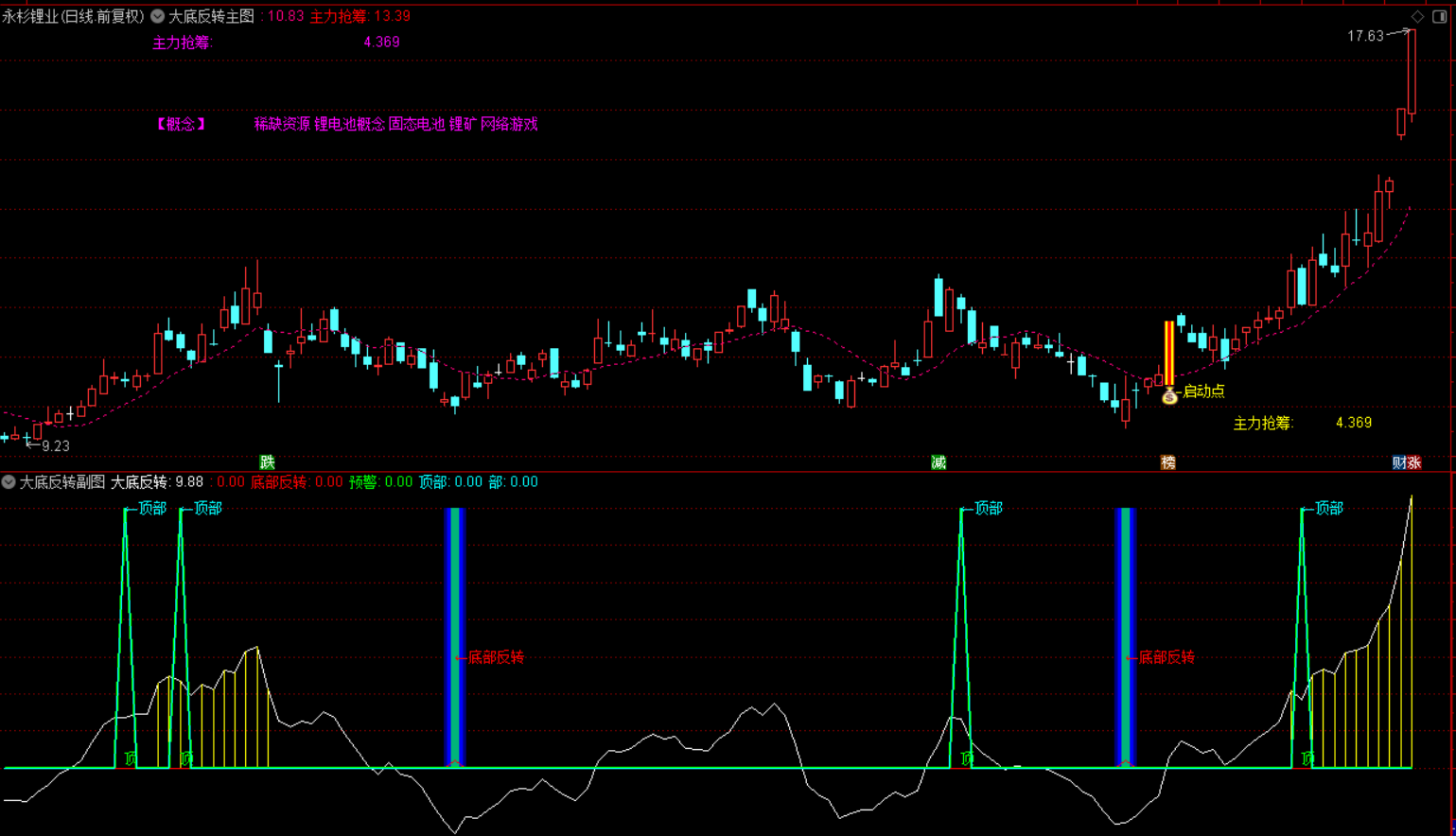Click the green 跌 event marker
The height and width of the screenshot is (836, 1456).
(x=268, y=462)
